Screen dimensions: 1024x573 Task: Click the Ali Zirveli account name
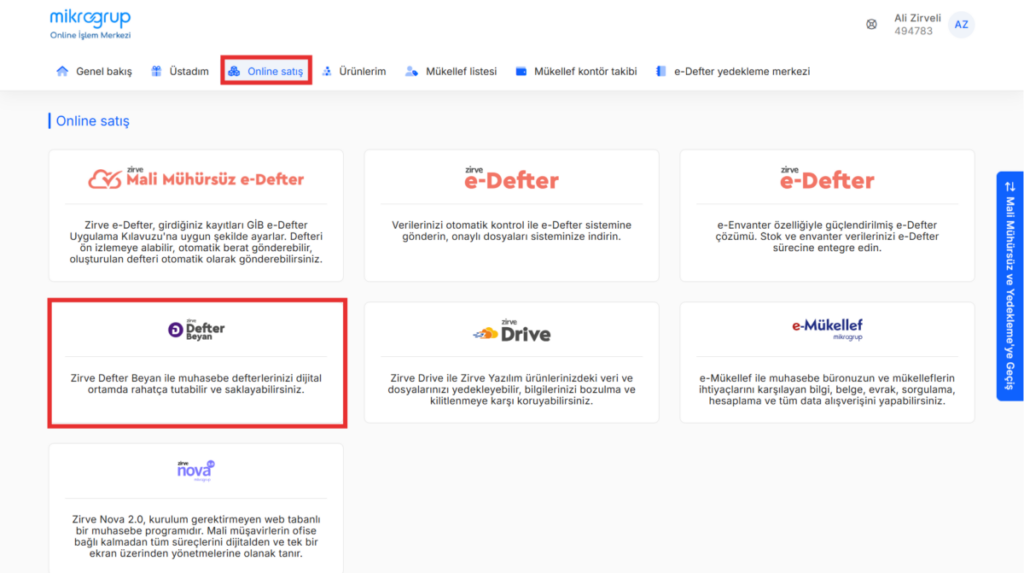tap(917, 18)
